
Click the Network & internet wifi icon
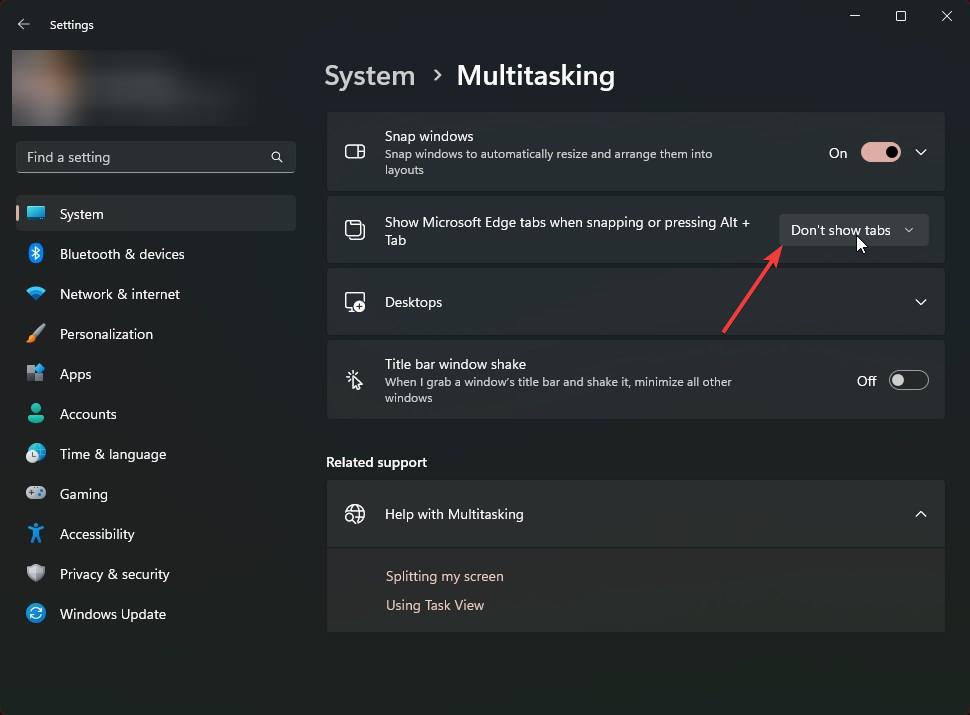(36, 294)
